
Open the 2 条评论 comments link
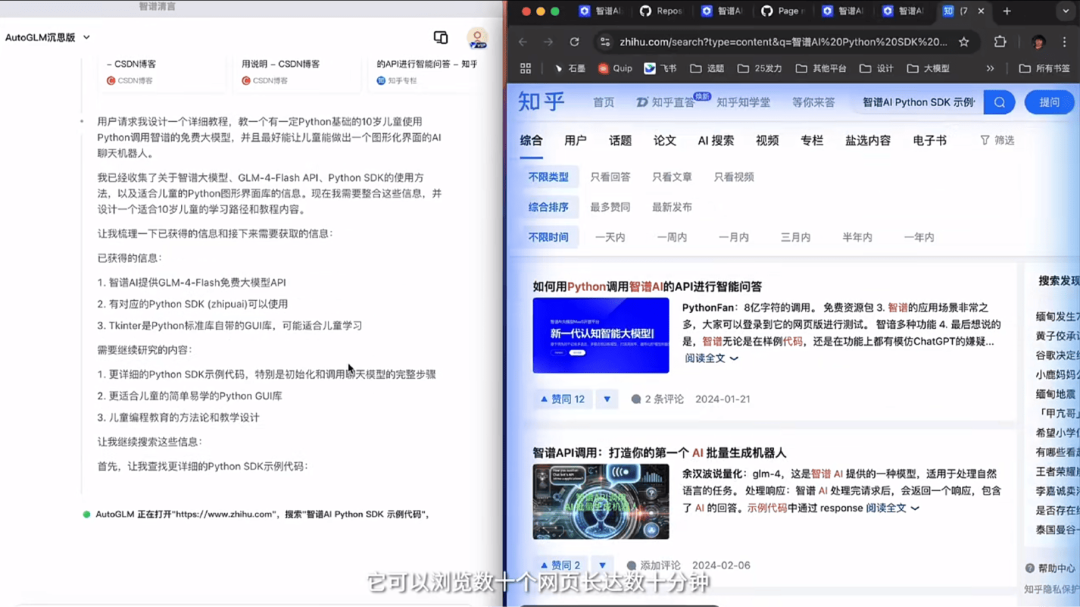click(x=657, y=399)
